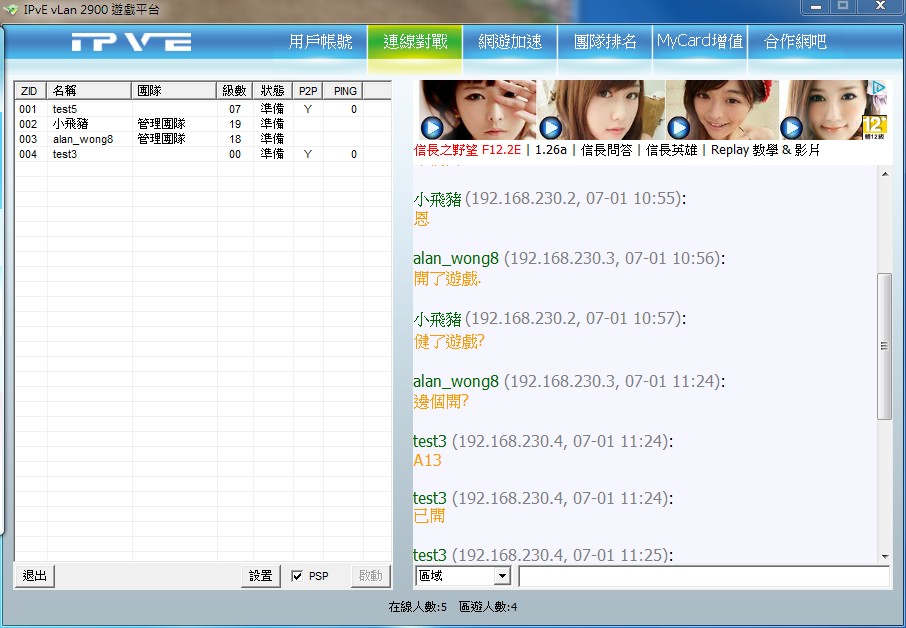Click the chat scrollbar thumb

click(x=884, y=346)
